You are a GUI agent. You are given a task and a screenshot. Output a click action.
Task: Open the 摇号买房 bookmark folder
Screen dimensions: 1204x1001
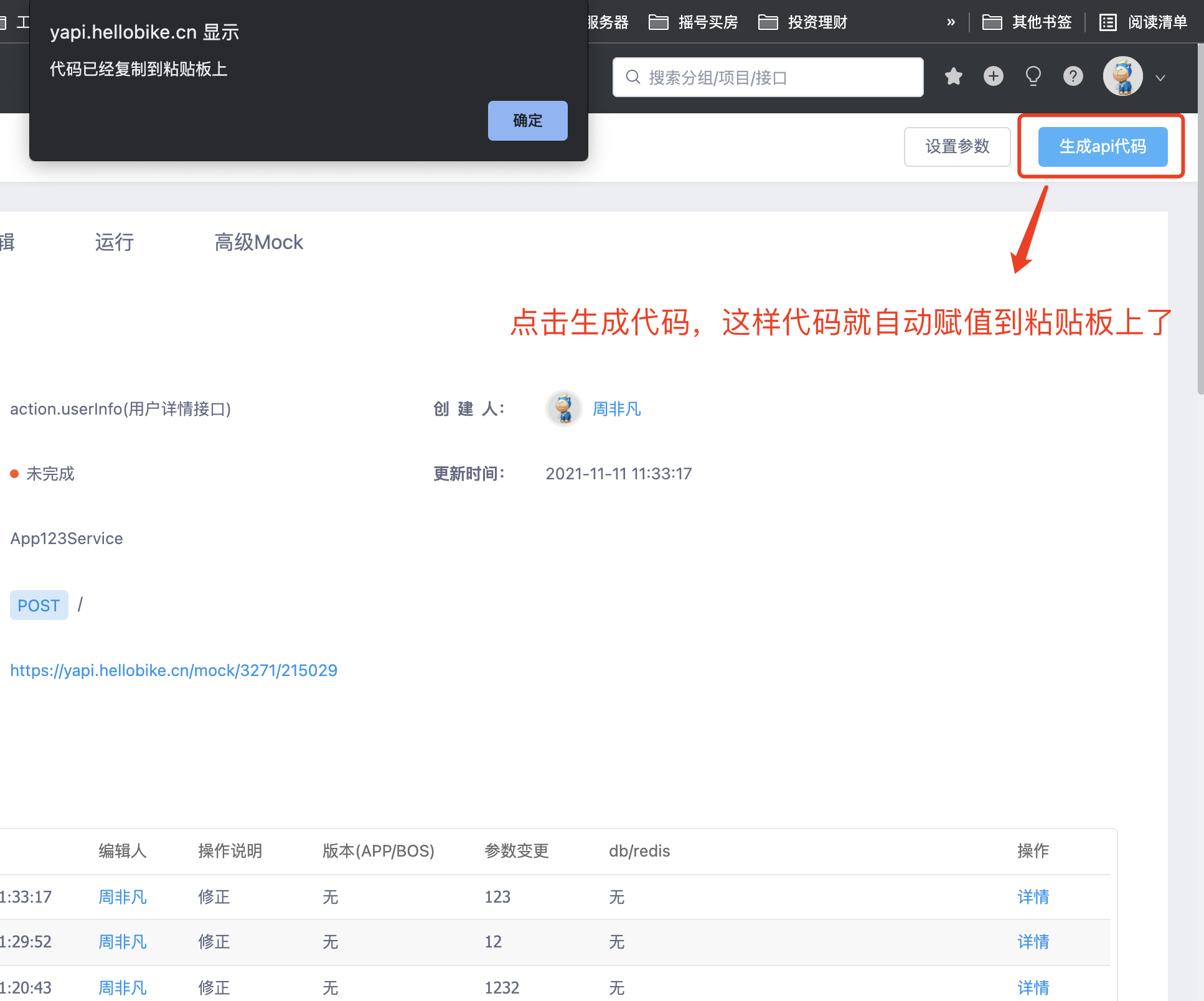tap(694, 22)
